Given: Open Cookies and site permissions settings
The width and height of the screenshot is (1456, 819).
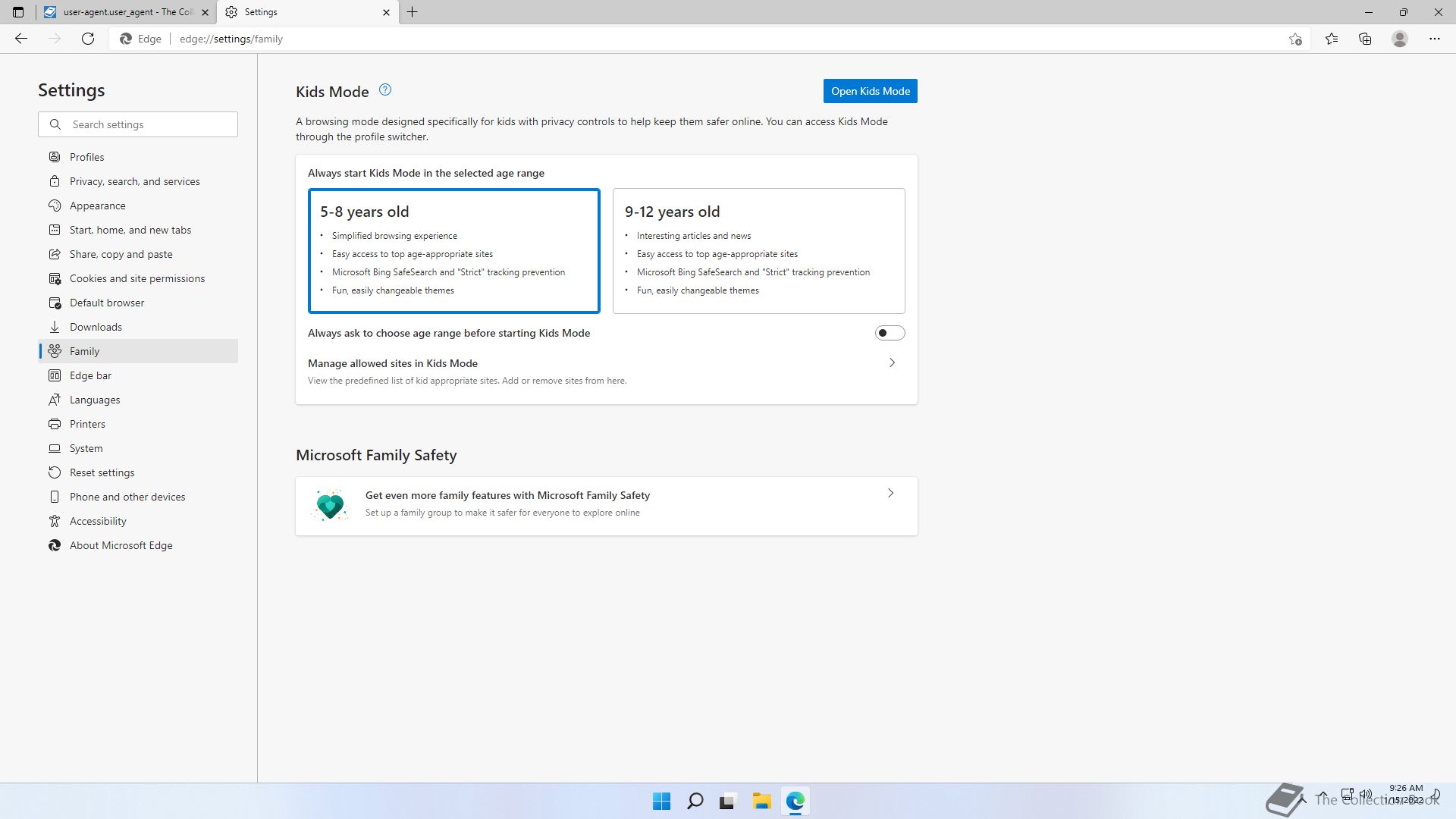Looking at the screenshot, I should coord(138,278).
